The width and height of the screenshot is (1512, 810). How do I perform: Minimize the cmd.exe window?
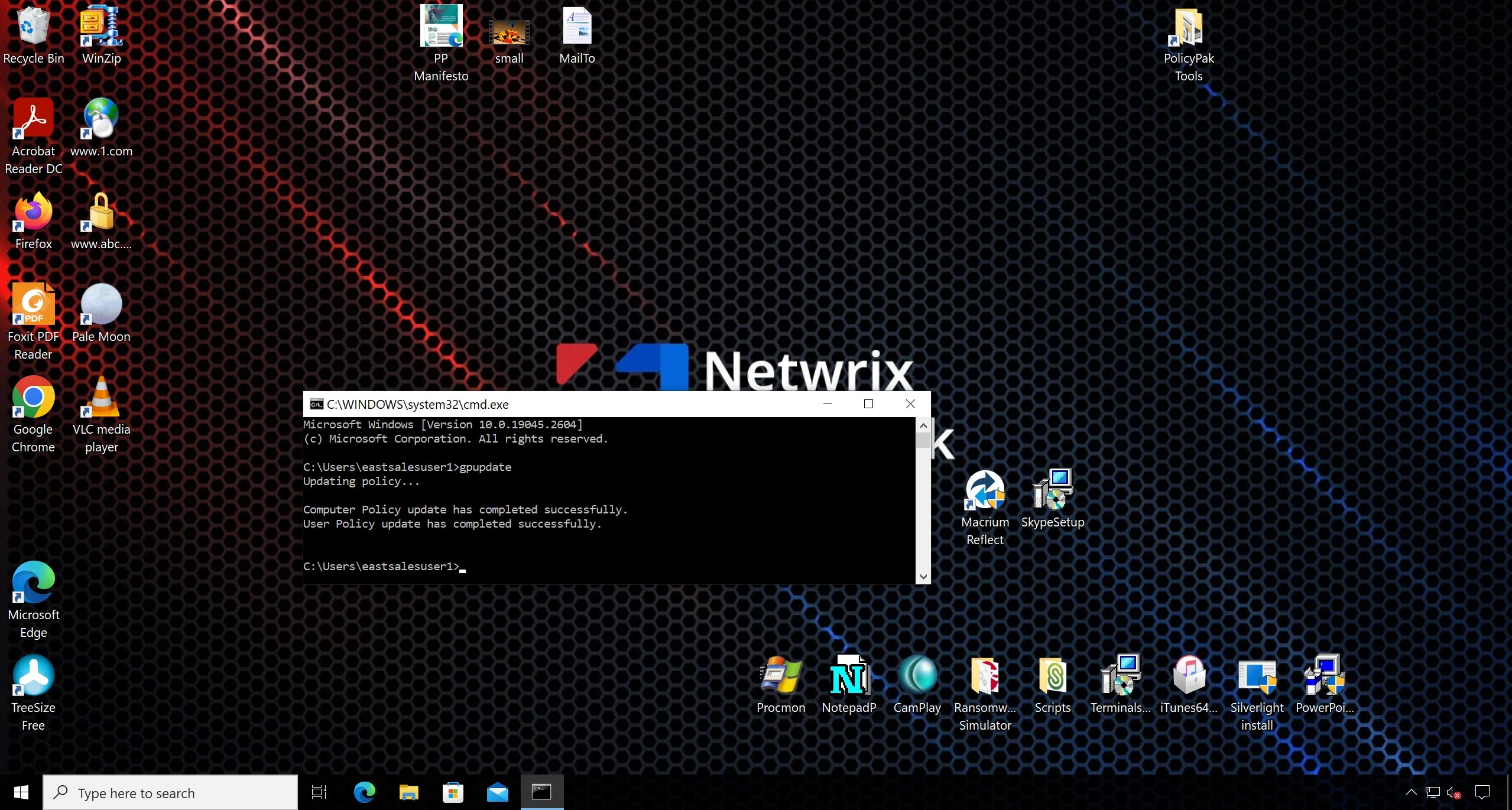point(828,404)
